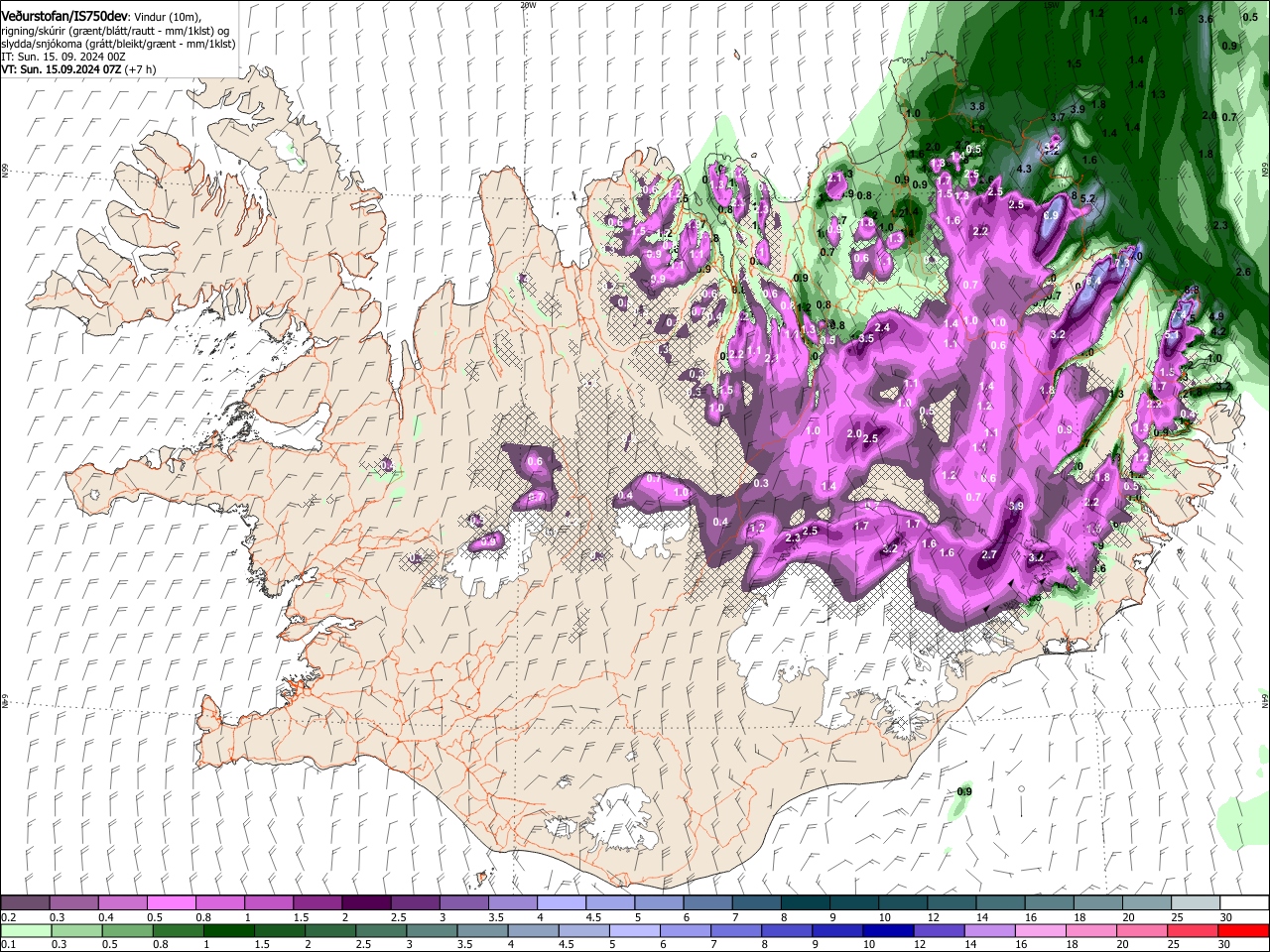
Task: Pick the 1–1.5 darkest green rain swatch
Action: tap(229, 931)
